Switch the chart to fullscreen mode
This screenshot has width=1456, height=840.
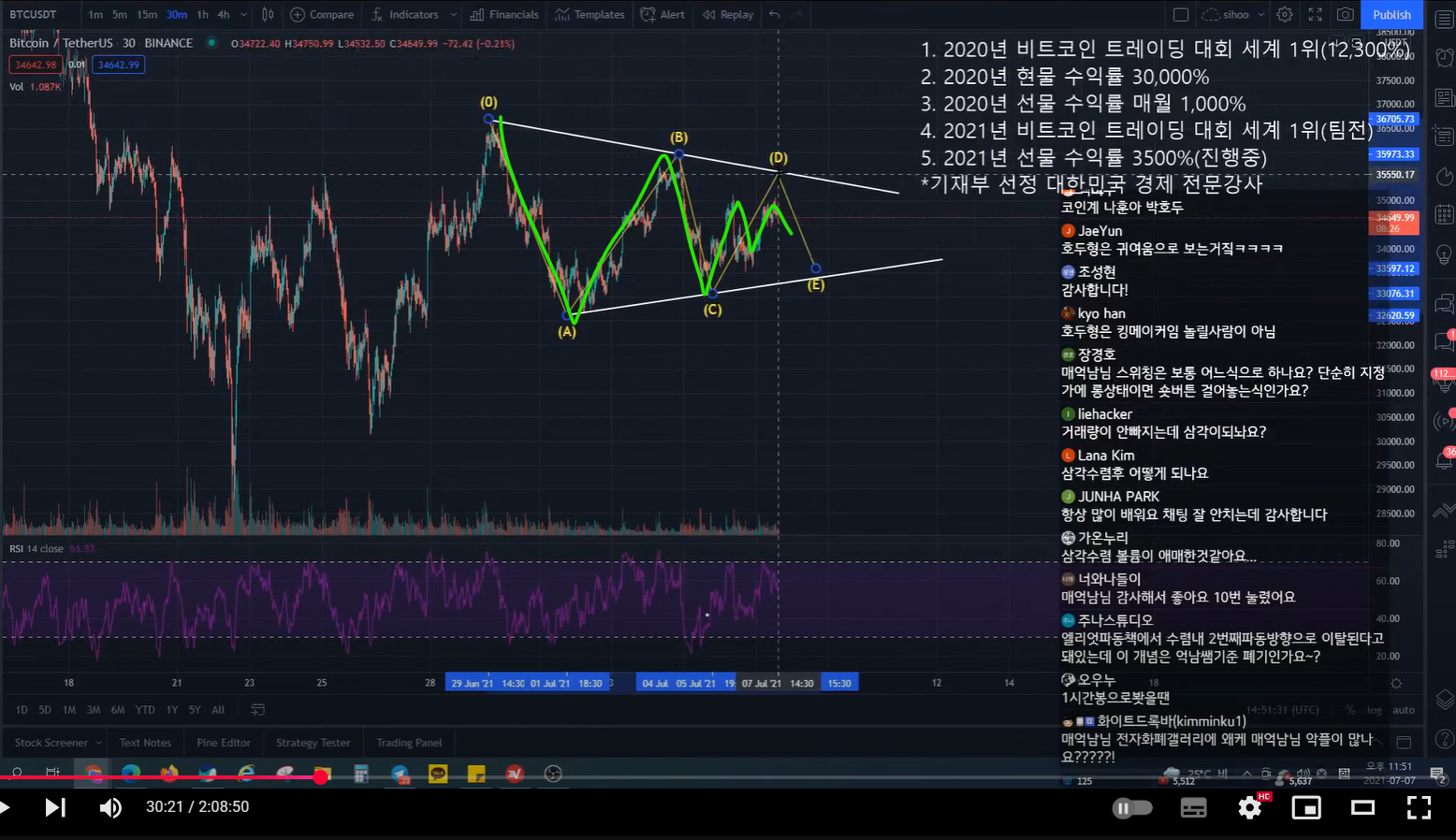coord(1315,14)
